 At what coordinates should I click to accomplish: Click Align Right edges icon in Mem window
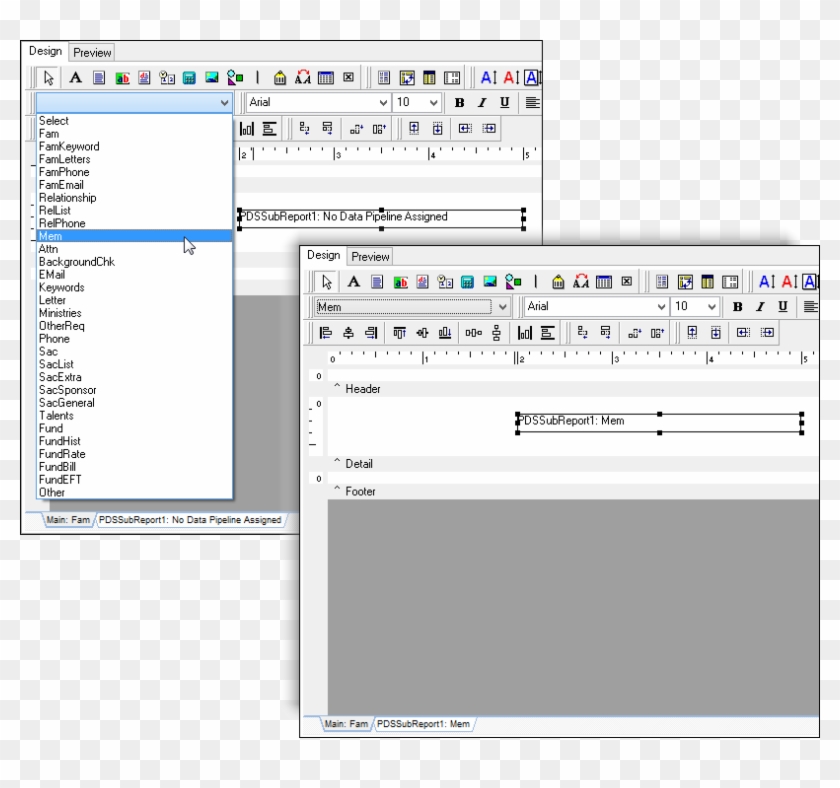(371, 333)
